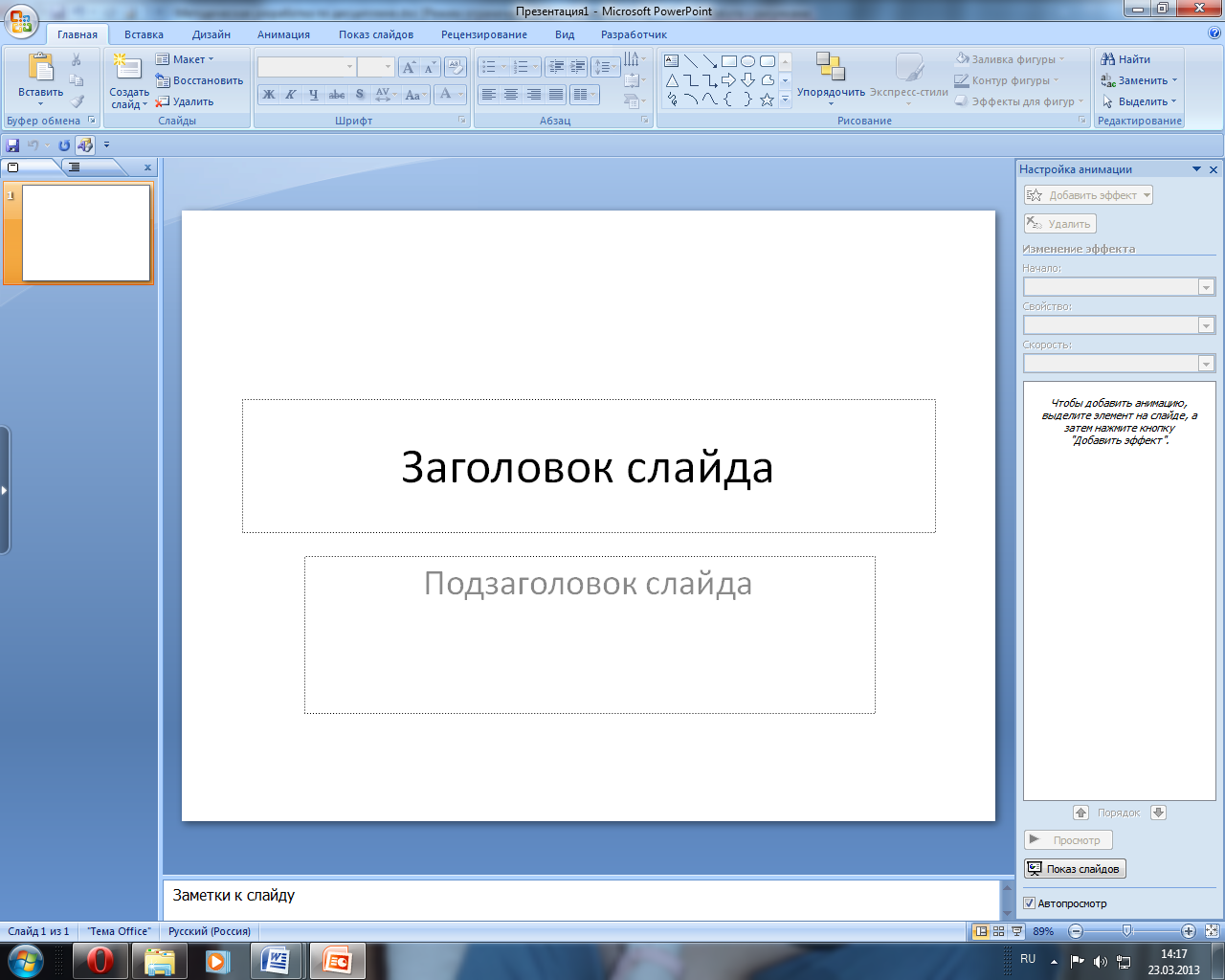This screenshot has height=980, width=1225.
Task: Select the Arrow line shape
Action: pyautogui.click(x=710, y=61)
